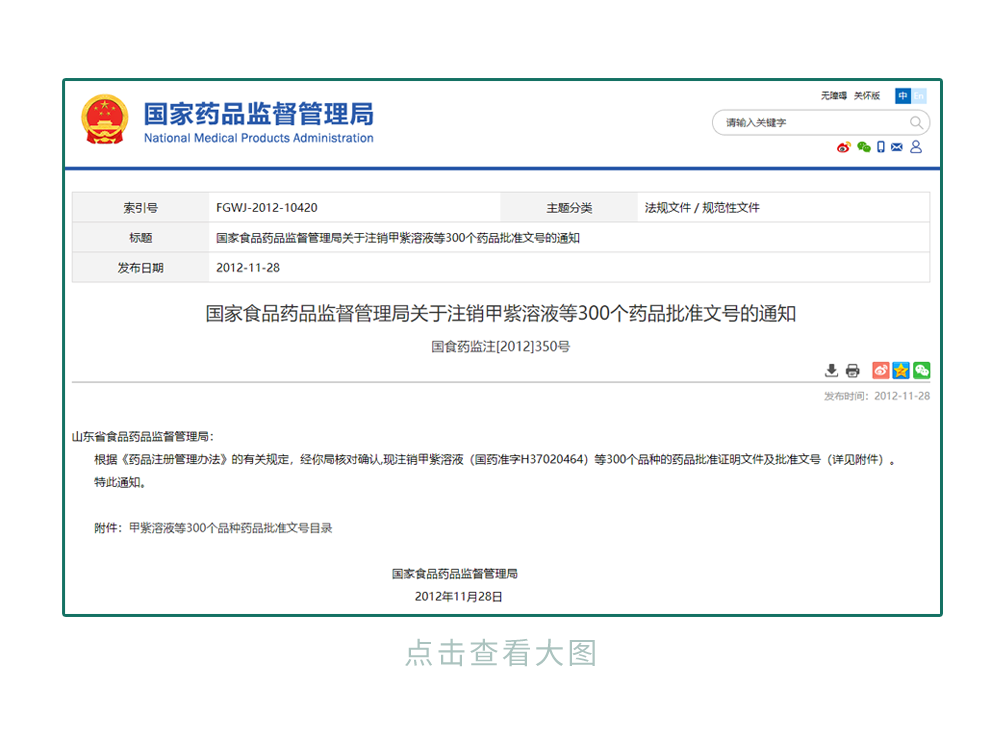This screenshot has height=736, width=1000.
Task: Select the index number FGWJ-2012-10420
Action: (267, 208)
